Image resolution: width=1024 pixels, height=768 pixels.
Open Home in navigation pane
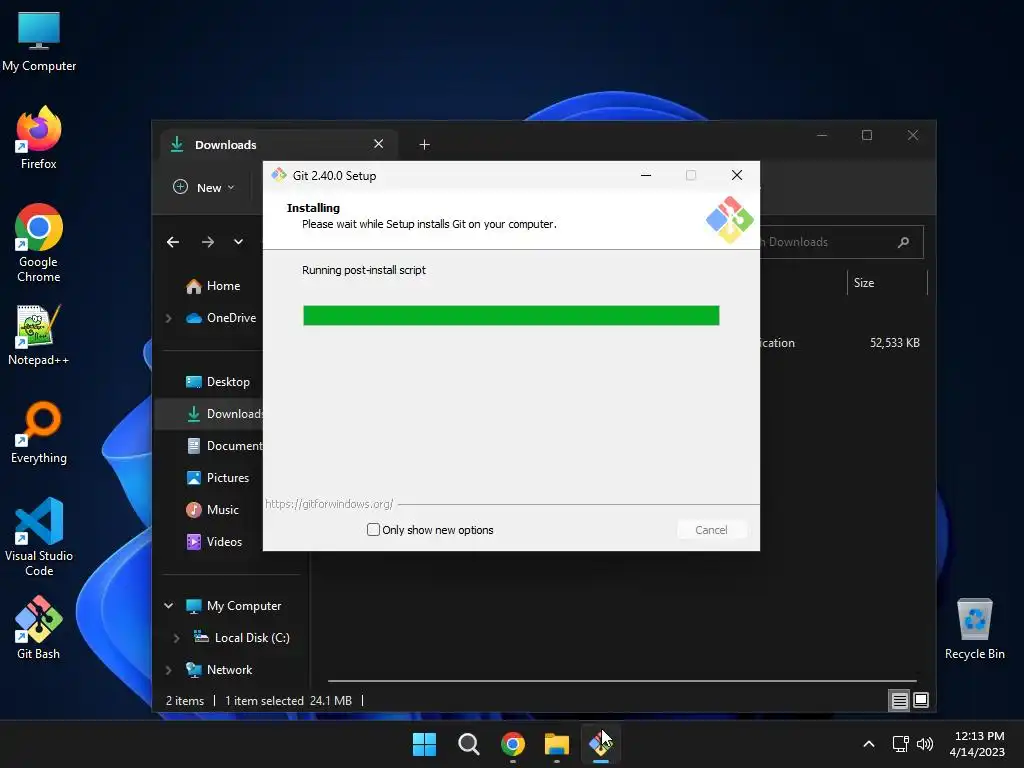coord(213,286)
